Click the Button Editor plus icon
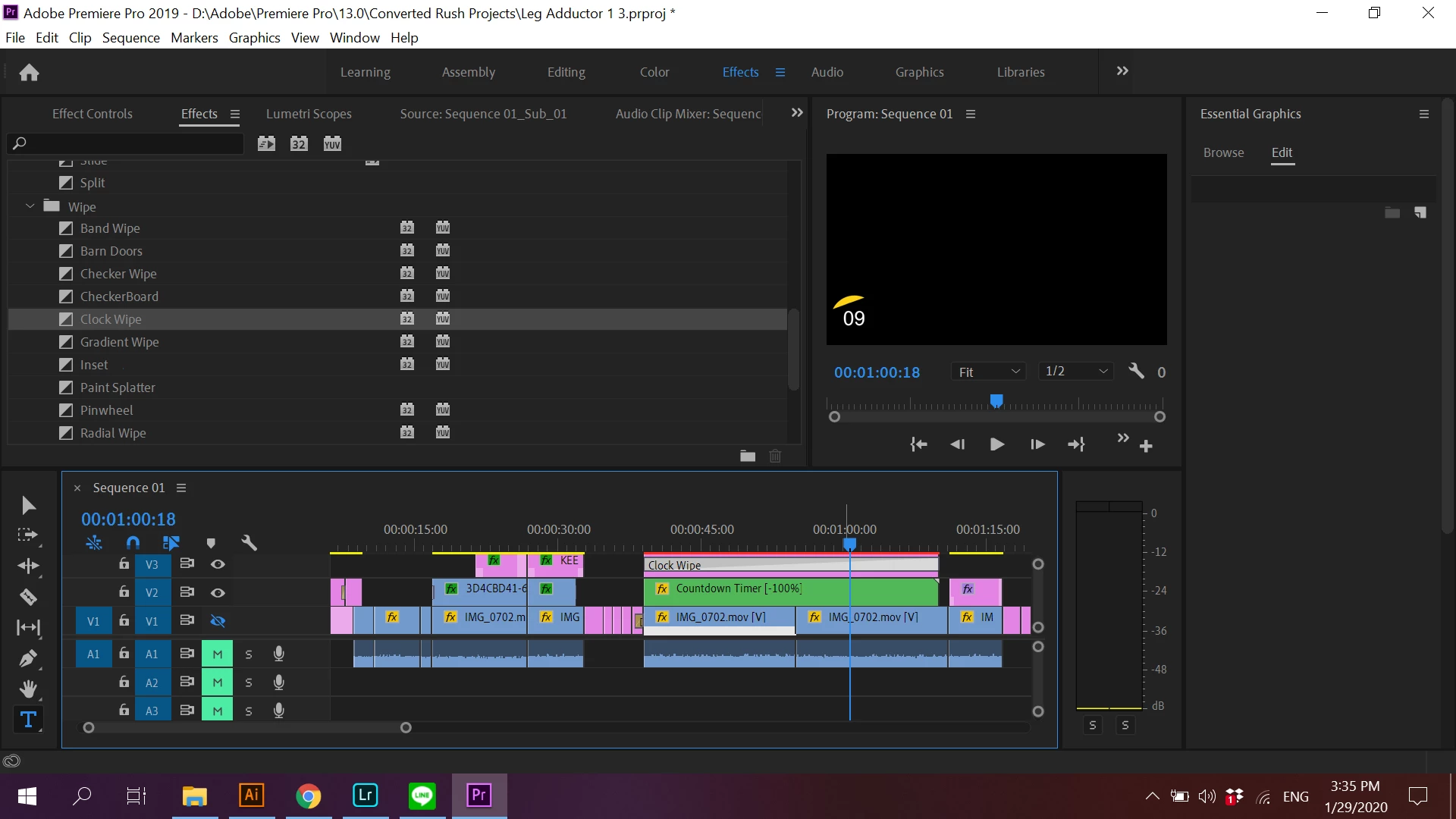The width and height of the screenshot is (1456, 819). (1147, 446)
